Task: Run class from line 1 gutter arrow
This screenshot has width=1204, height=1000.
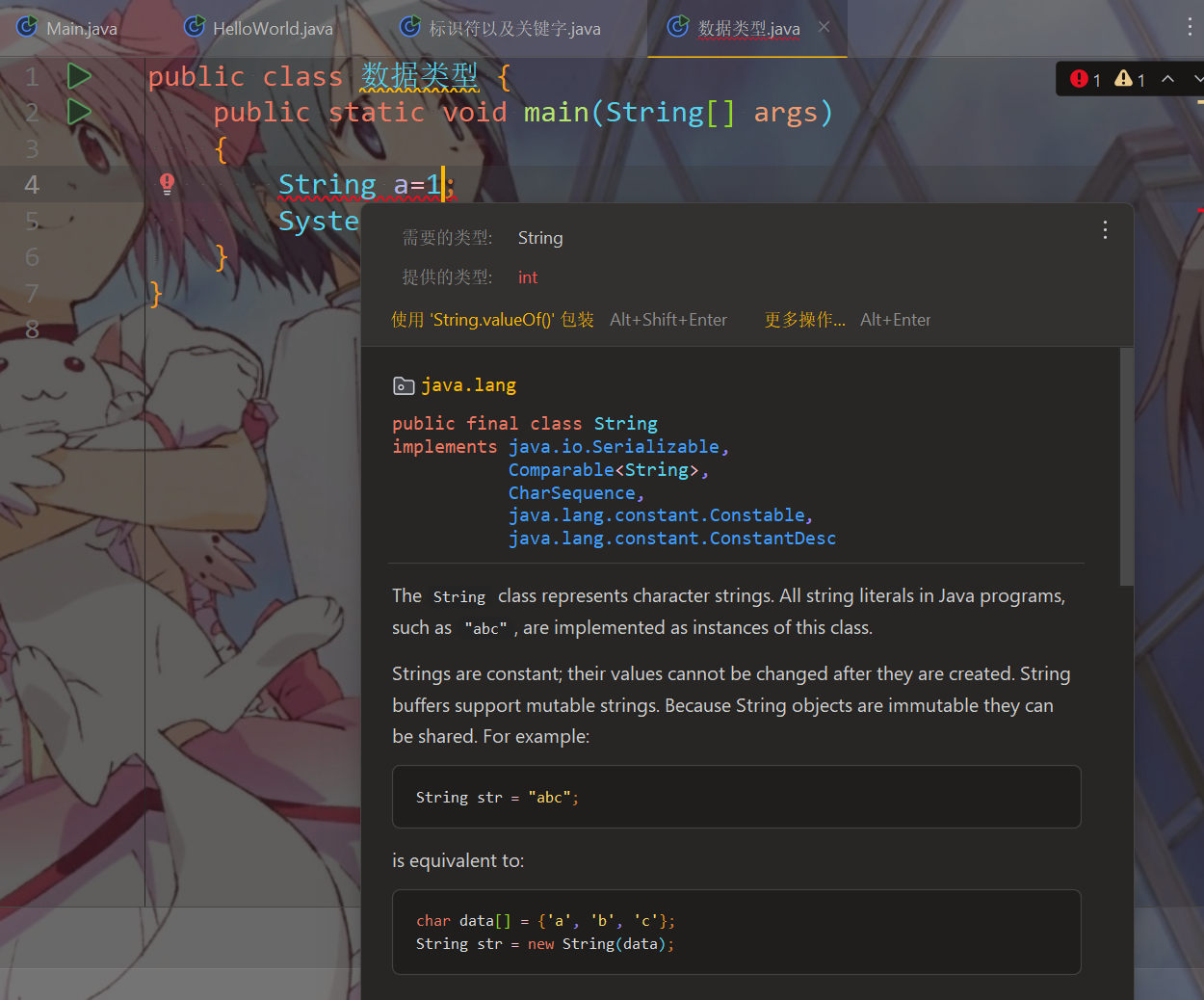Action: (x=79, y=76)
